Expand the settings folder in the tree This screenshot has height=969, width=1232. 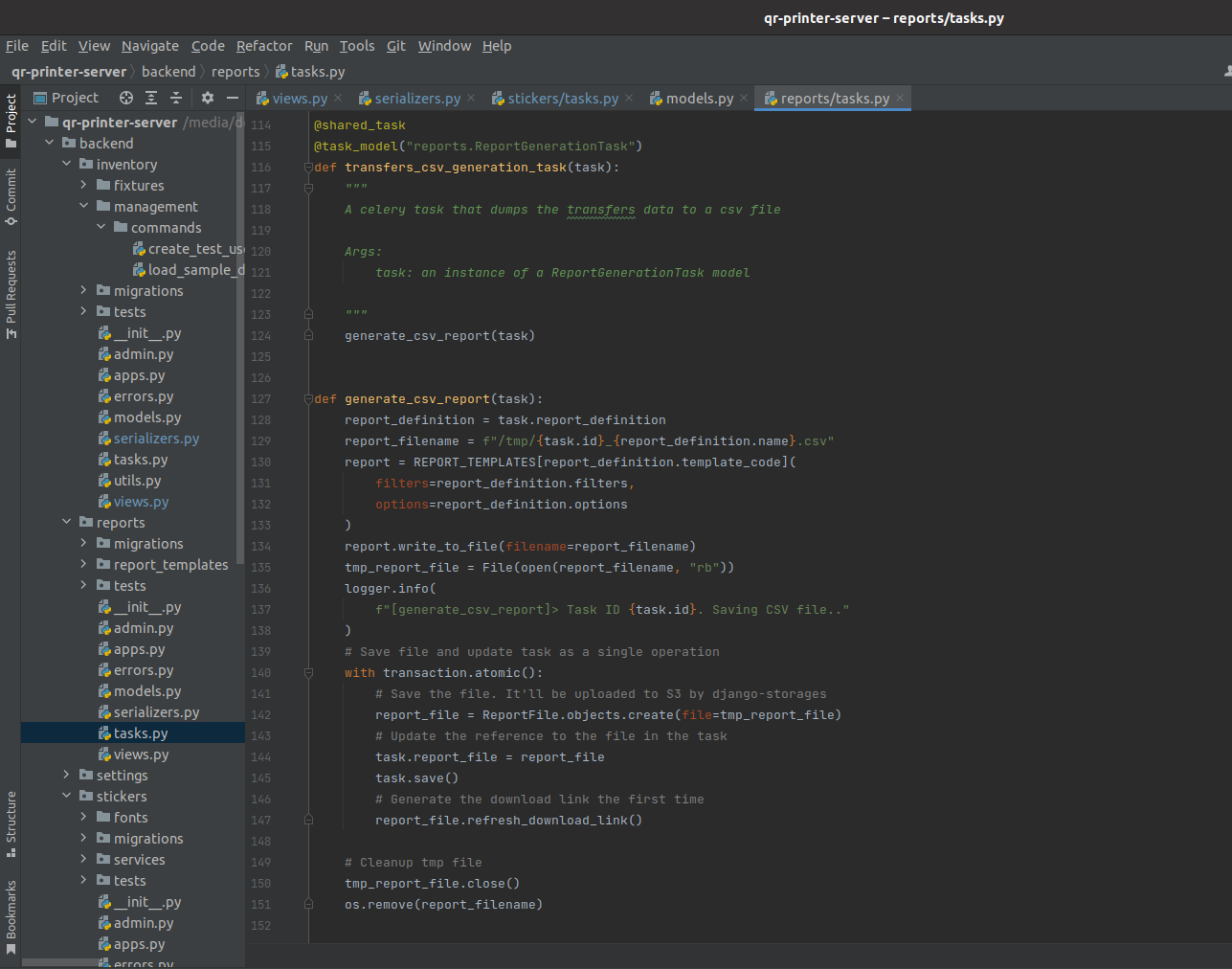67,776
